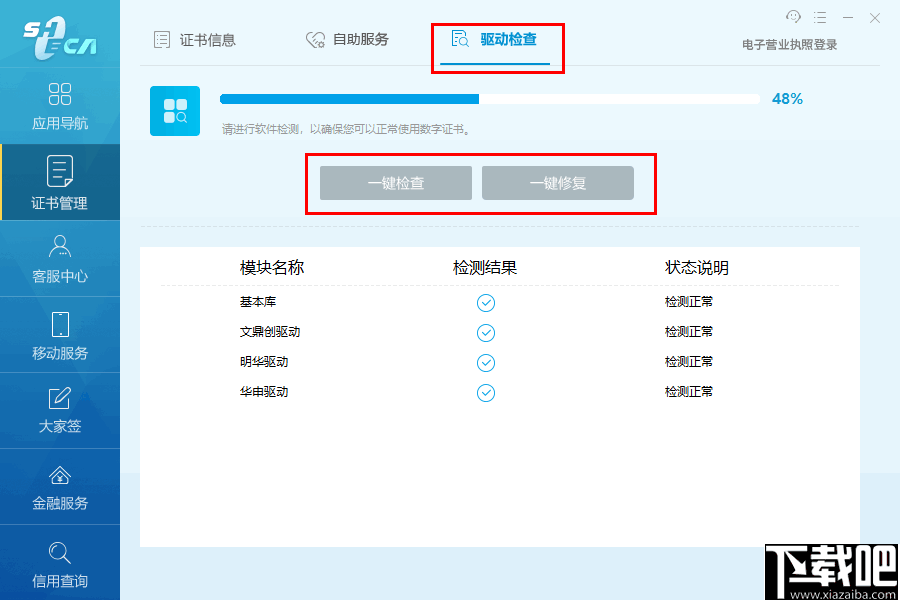The image size is (900, 600).
Task: Open 大家签 in the sidebar
Action: click(x=60, y=411)
